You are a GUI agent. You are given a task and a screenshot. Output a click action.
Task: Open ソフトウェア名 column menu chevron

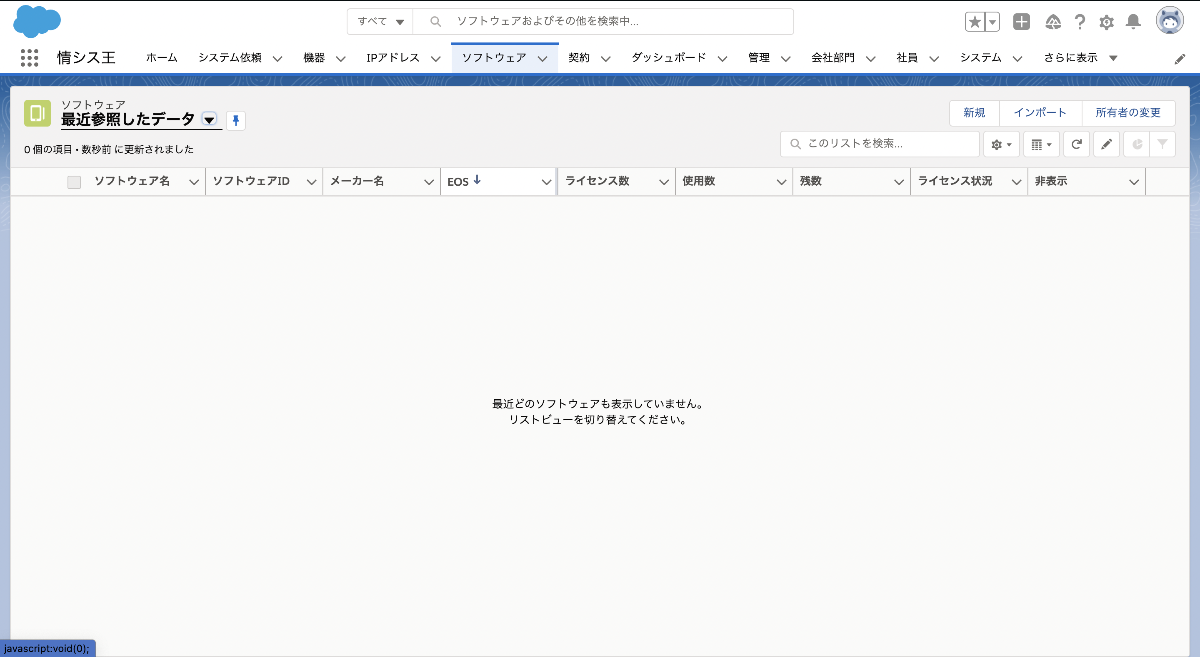[194, 182]
